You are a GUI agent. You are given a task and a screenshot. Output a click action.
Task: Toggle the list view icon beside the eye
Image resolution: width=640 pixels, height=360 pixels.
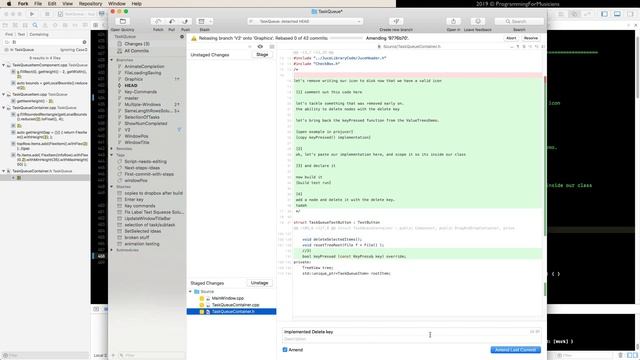pos(272,47)
